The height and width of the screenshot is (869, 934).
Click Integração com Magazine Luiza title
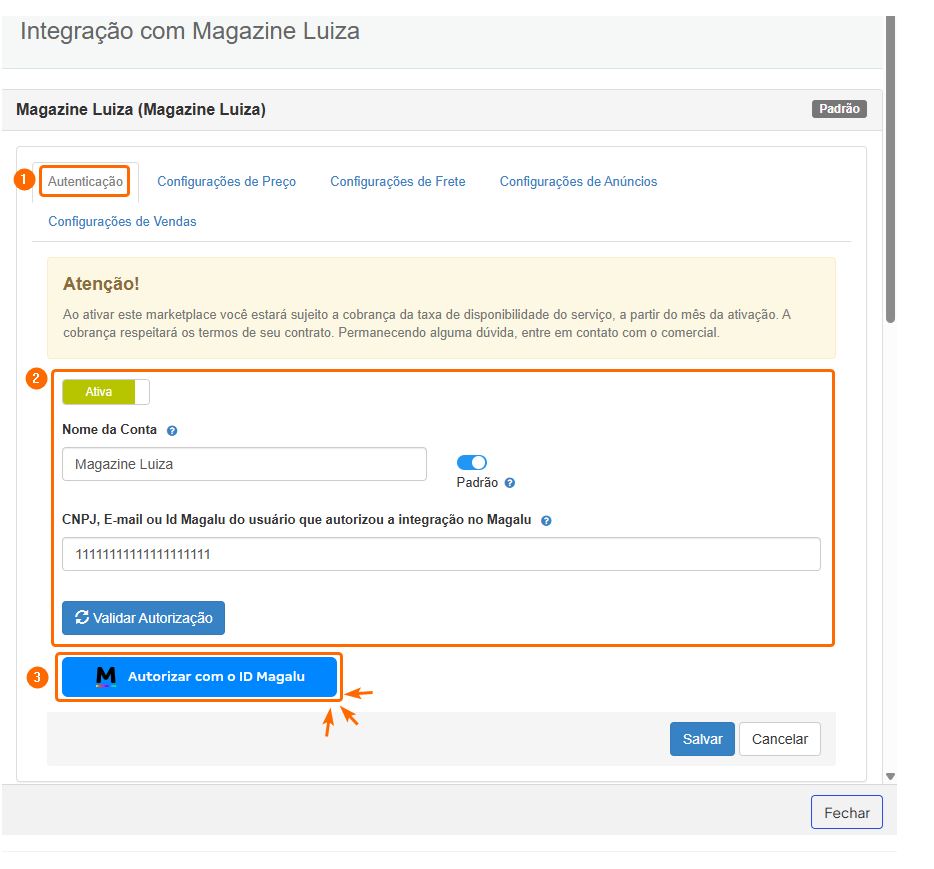point(190,31)
